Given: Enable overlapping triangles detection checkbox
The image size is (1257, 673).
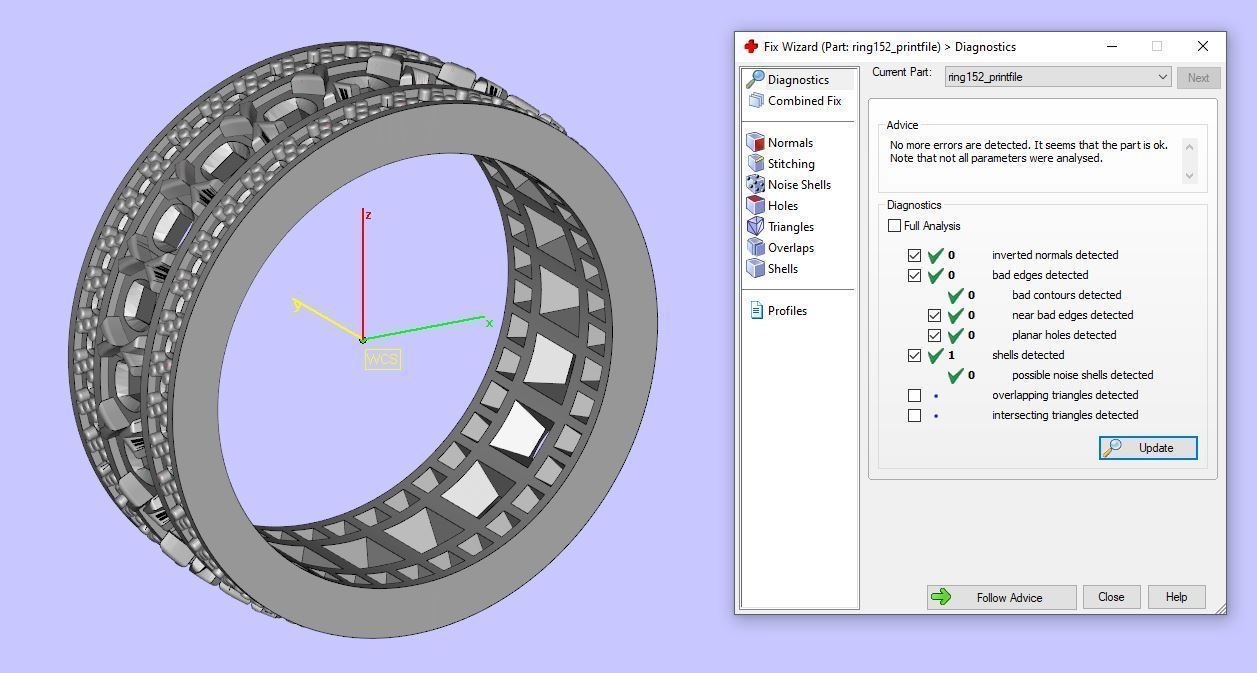Looking at the screenshot, I should [914, 395].
